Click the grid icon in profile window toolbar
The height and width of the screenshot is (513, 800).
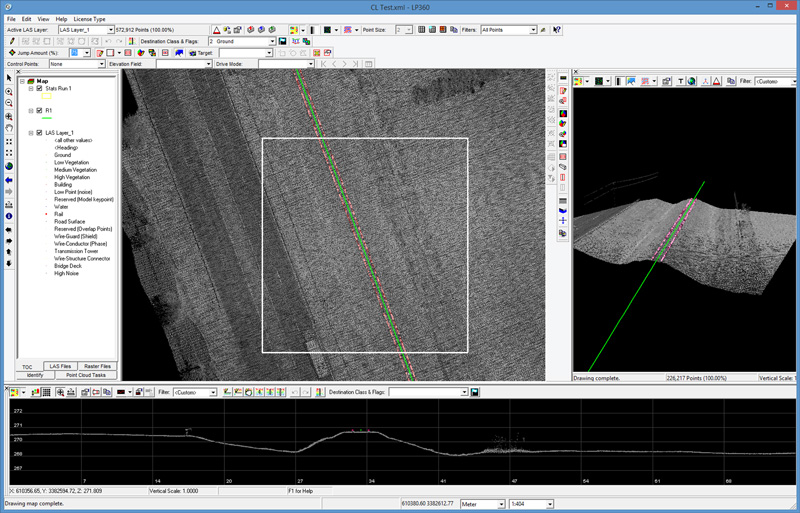46,392
